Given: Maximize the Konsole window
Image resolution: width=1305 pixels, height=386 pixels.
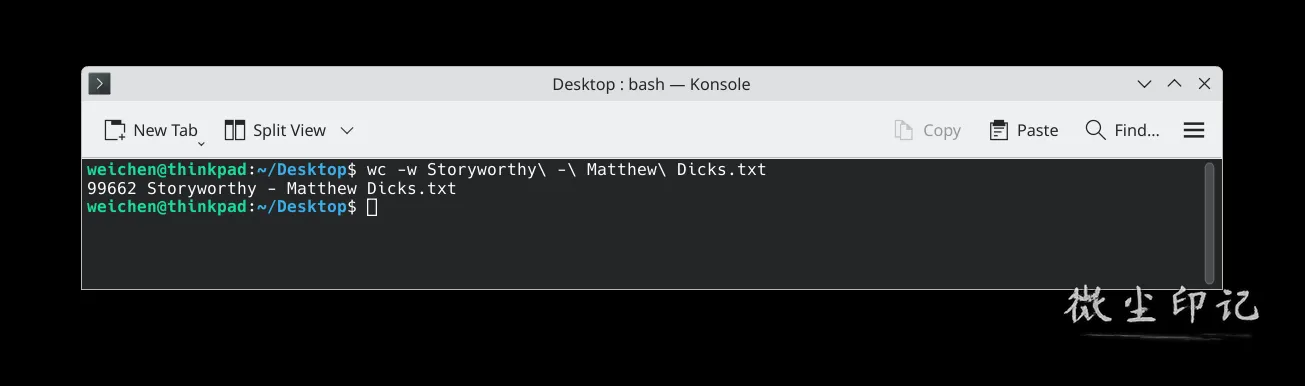Looking at the screenshot, I should [x=1175, y=84].
